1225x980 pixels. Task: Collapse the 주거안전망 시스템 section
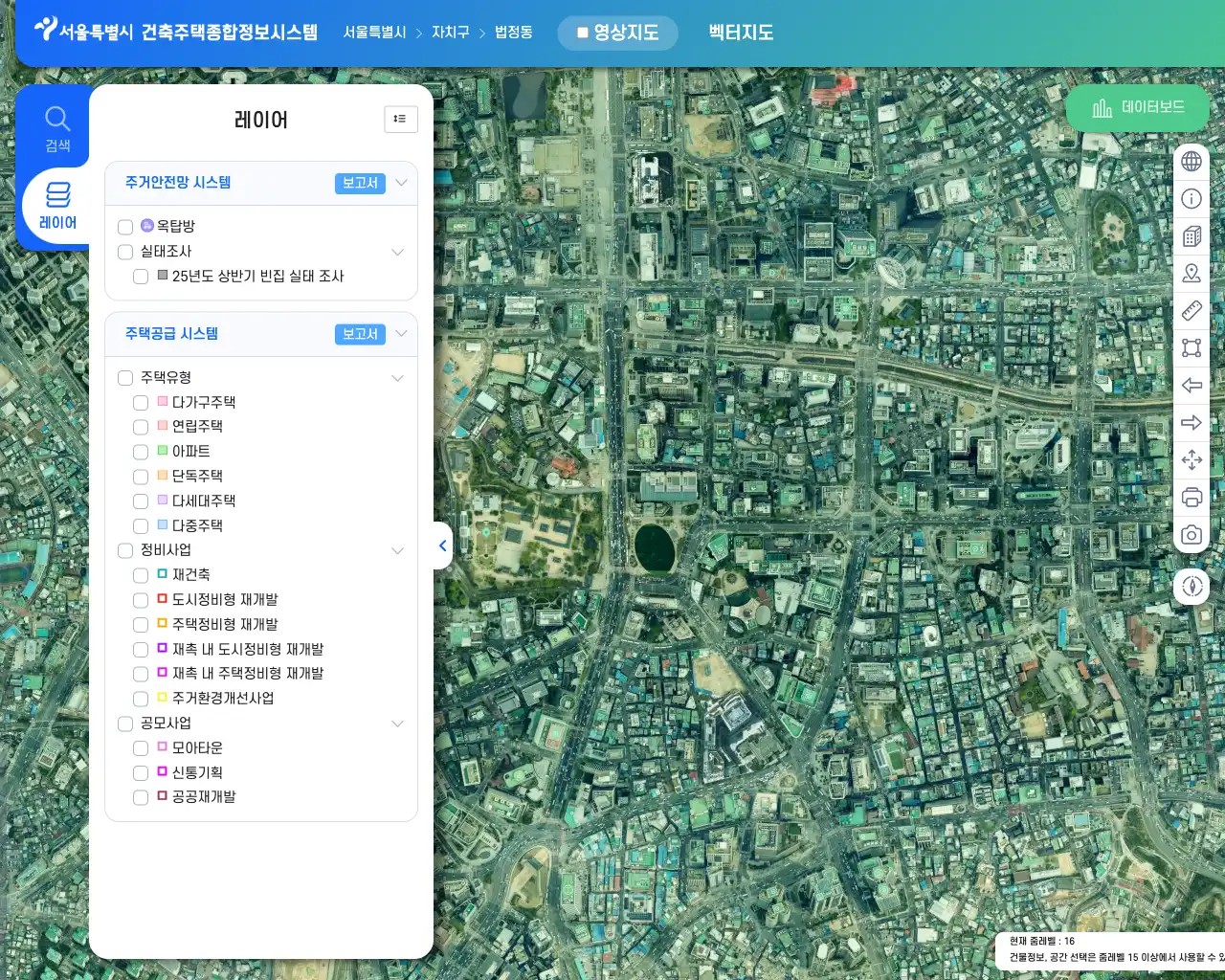[x=401, y=183]
